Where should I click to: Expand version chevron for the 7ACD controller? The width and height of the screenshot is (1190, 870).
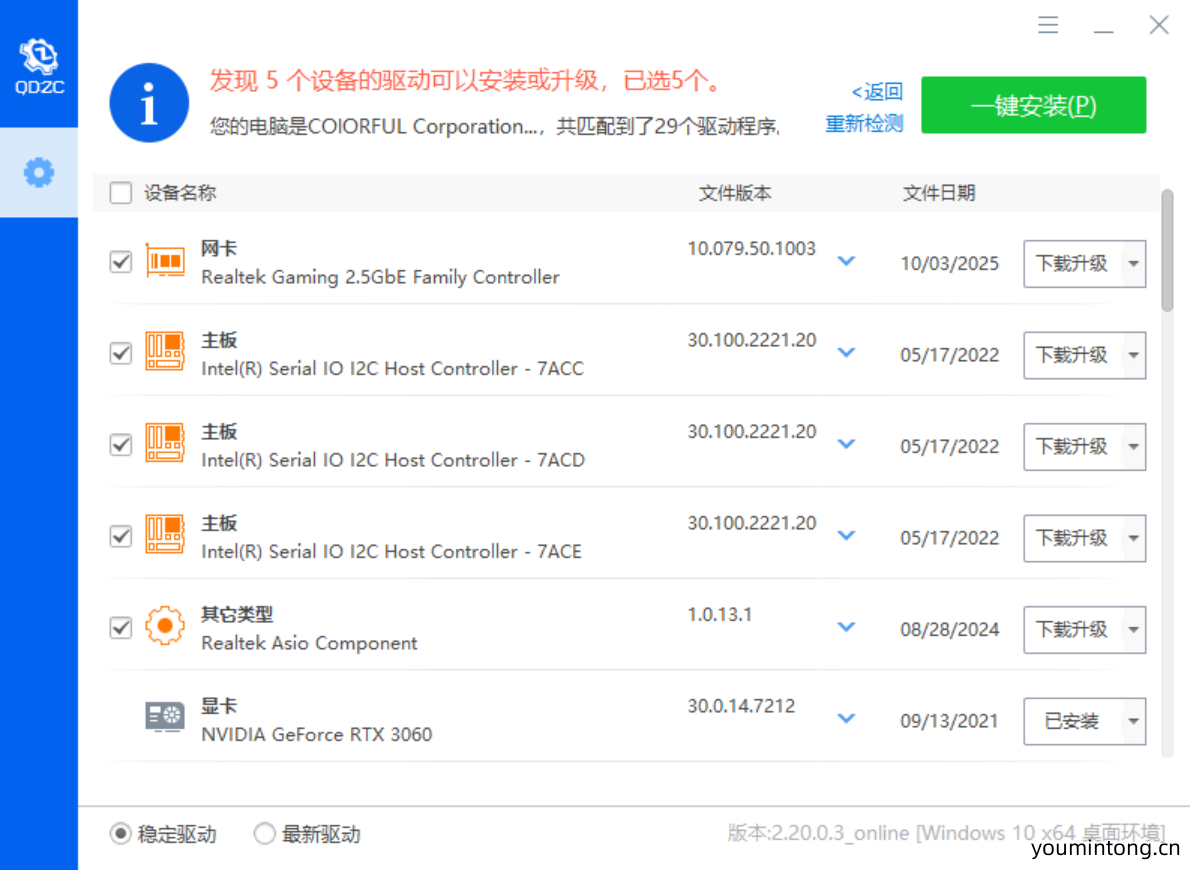(x=846, y=445)
